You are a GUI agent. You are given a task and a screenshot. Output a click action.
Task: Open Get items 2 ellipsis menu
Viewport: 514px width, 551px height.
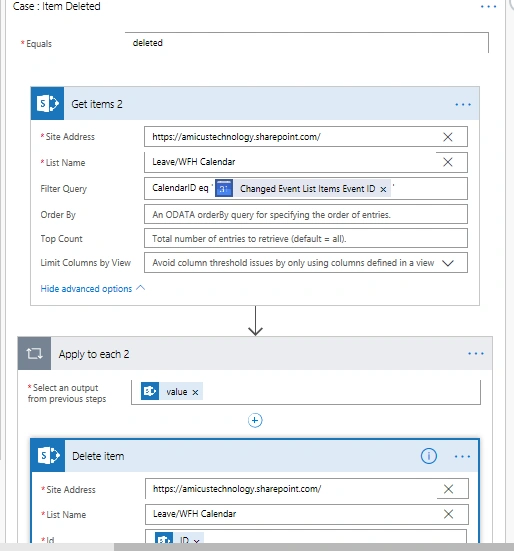463,104
